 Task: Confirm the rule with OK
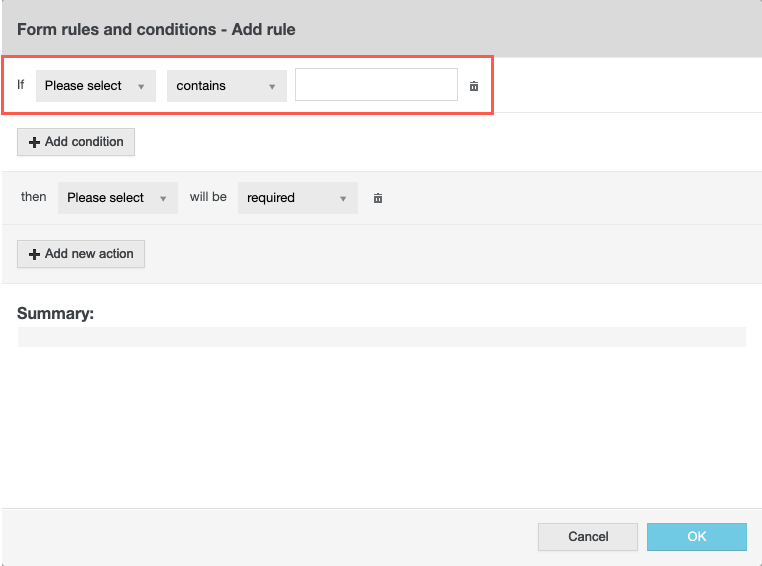click(697, 537)
